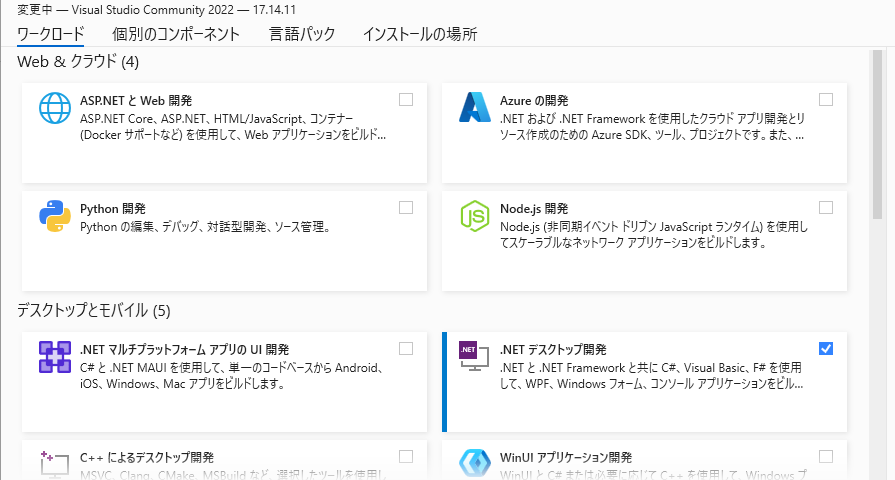
Task: Click the ASP.NET と Web 開発 title text
Action: tap(136, 100)
